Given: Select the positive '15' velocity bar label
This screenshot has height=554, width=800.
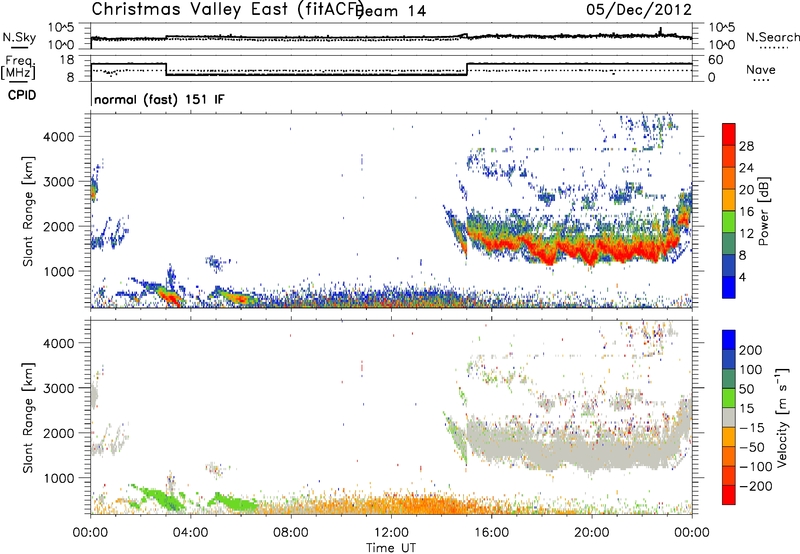Looking at the screenshot, I should (x=747, y=409).
